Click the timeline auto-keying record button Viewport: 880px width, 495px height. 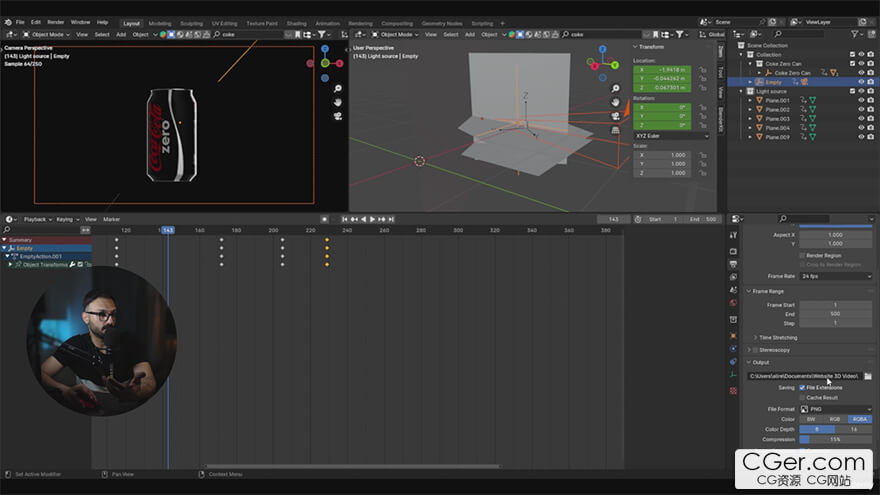[x=324, y=219]
